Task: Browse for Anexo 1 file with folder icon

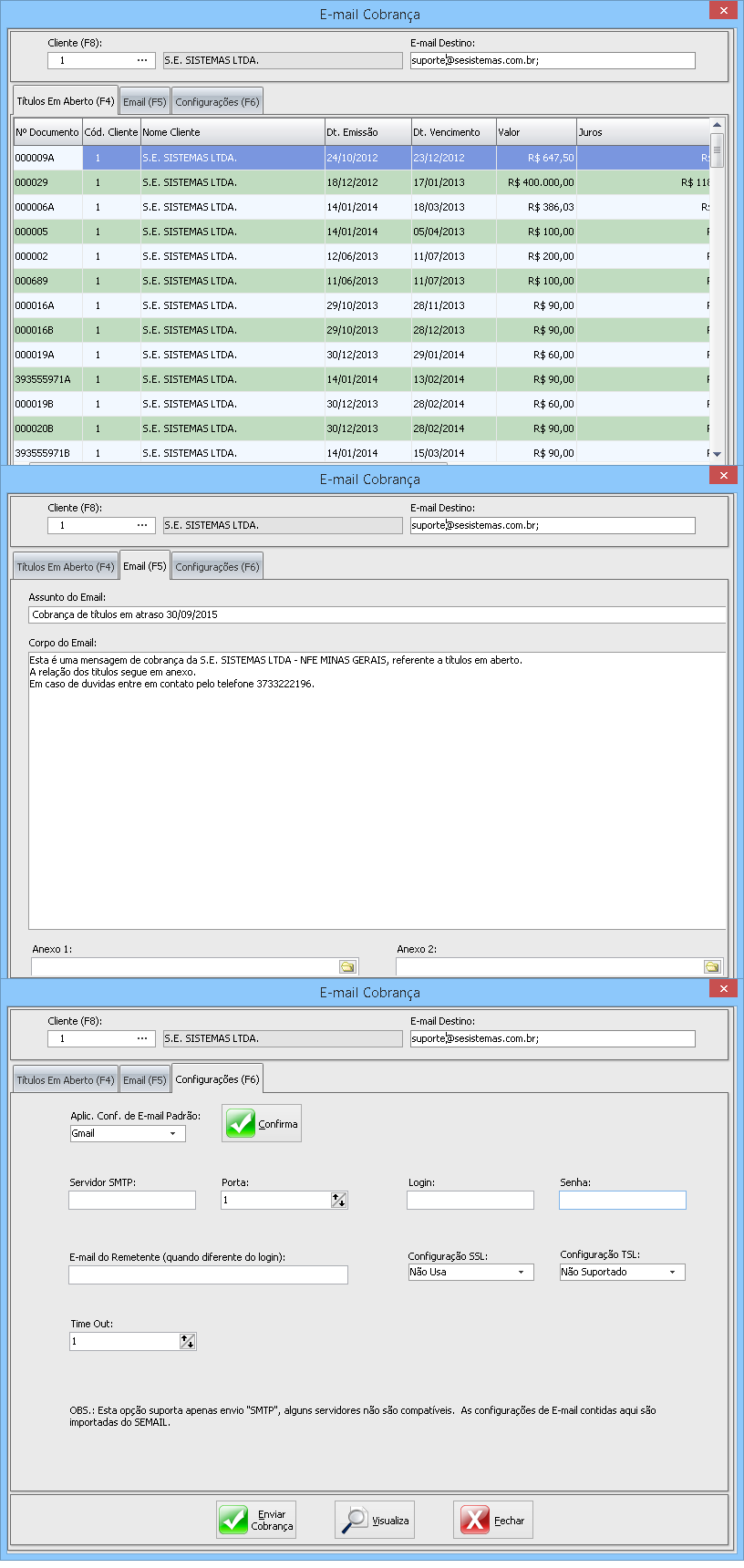Action: pyautogui.click(x=347, y=966)
